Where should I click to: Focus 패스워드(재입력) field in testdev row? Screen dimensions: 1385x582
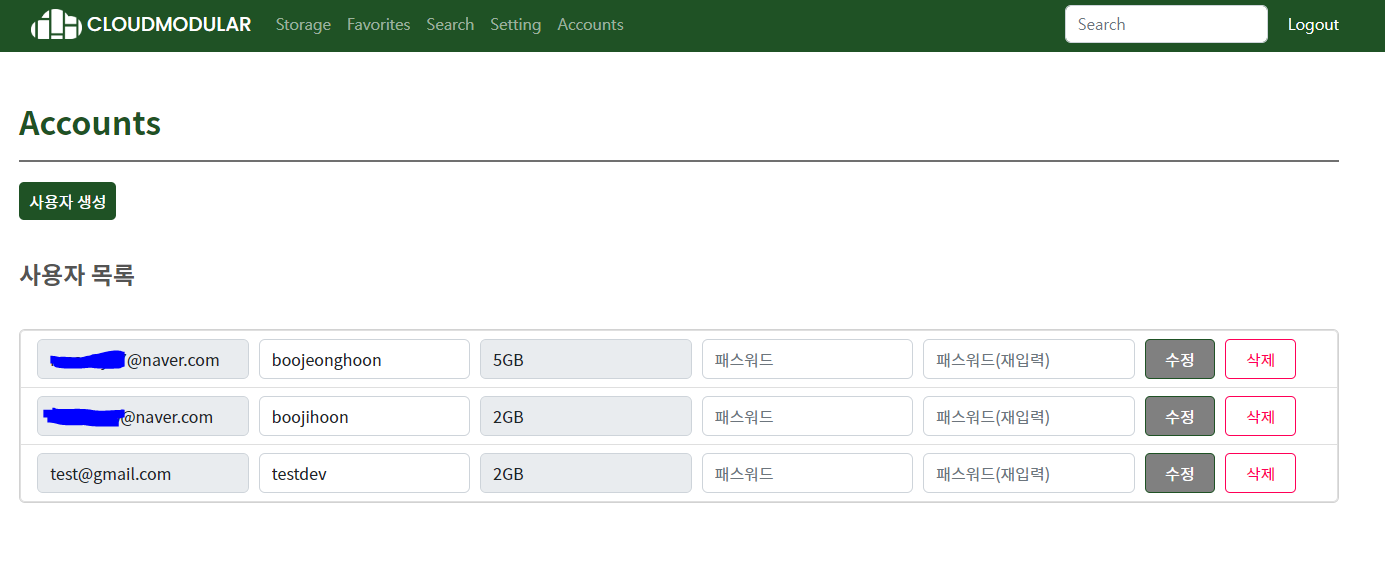1029,473
